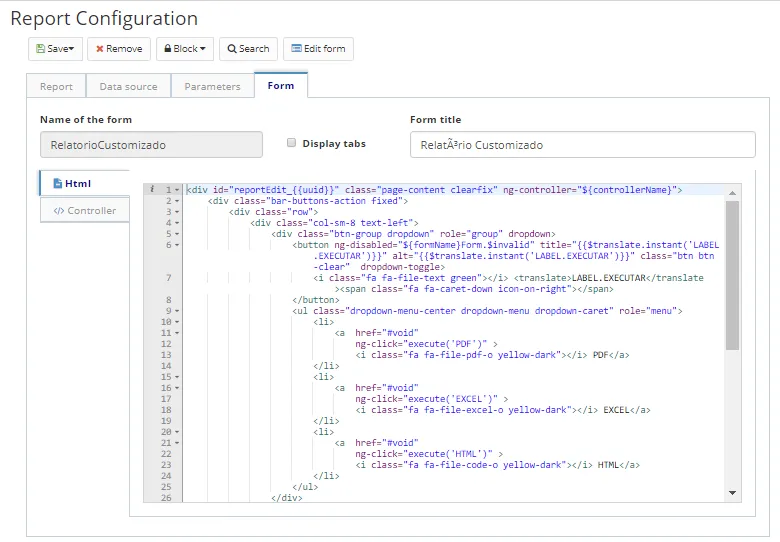Click code line 12 ng-click execute('PDF')
This screenshot has width=780, height=542.
426,344
